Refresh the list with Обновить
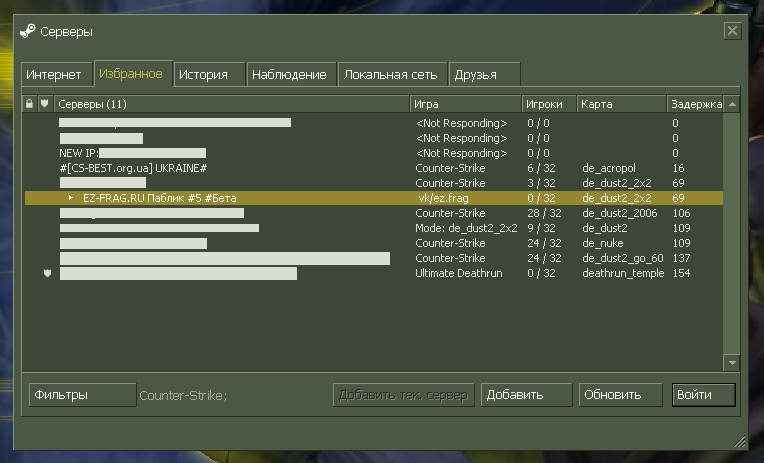This screenshot has width=764, height=463. [x=620, y=395]
